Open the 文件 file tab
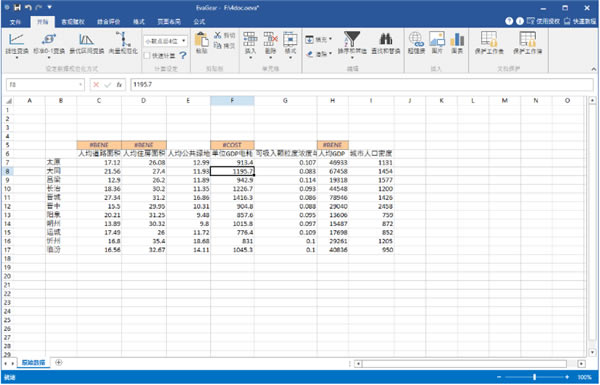This screenshot has height=385, width=600. coord(15,22)
